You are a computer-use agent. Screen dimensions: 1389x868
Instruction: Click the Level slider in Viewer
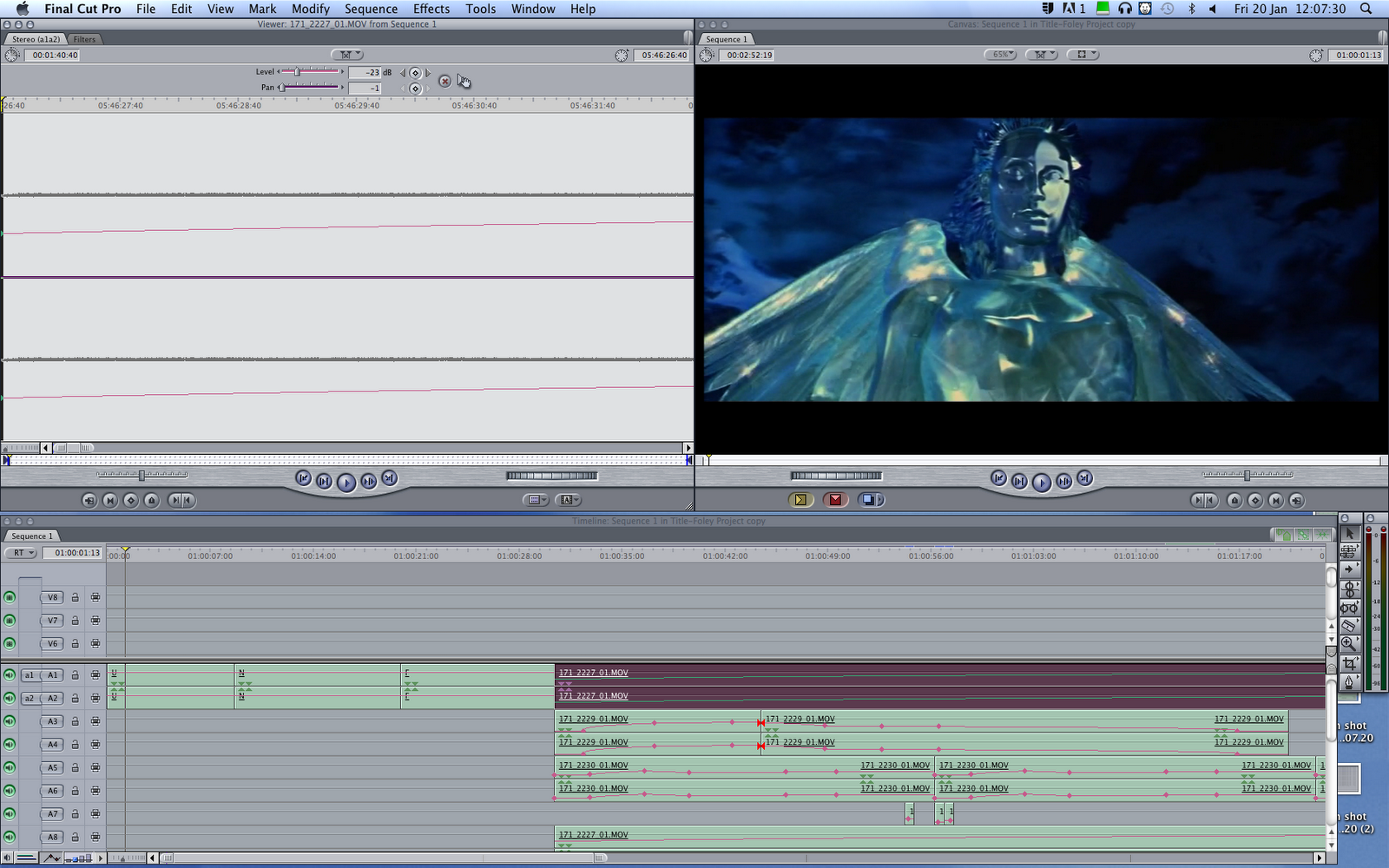click(310, 71)
